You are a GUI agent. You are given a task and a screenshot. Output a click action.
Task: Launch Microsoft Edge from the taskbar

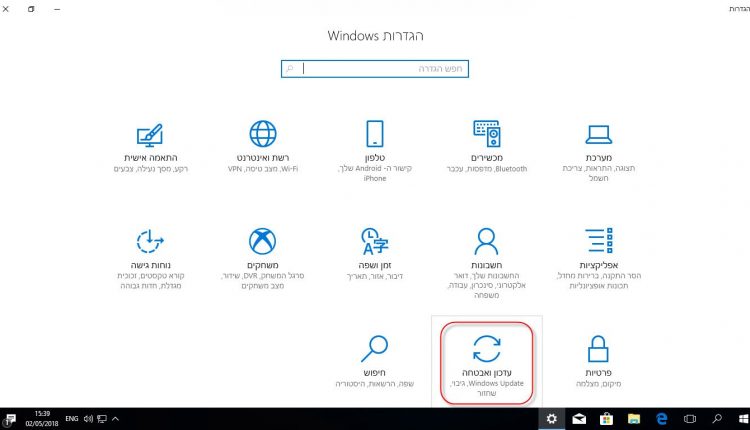(662, 419)
